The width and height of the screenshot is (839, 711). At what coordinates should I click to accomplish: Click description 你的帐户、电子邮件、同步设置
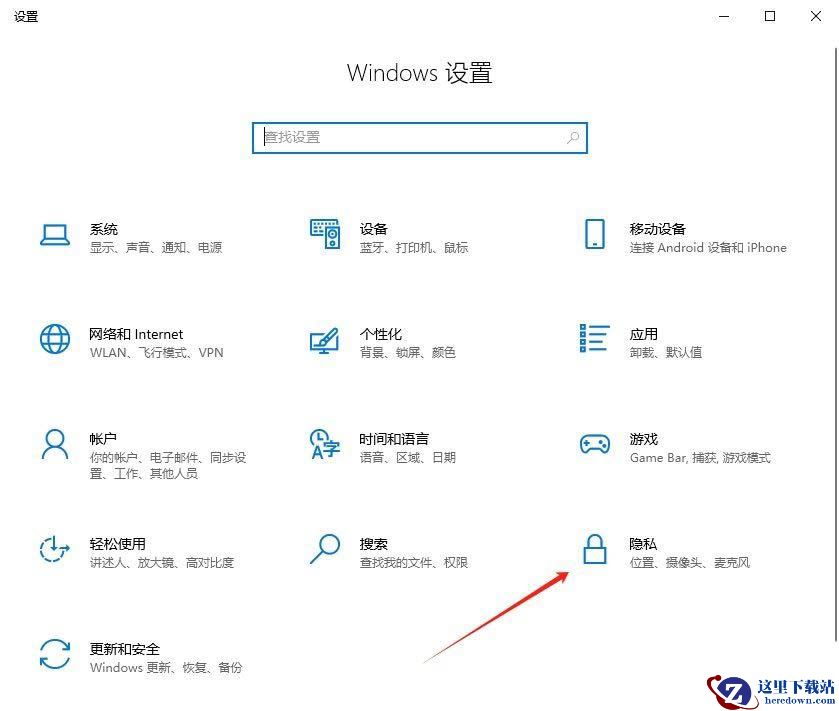point(167,465)
